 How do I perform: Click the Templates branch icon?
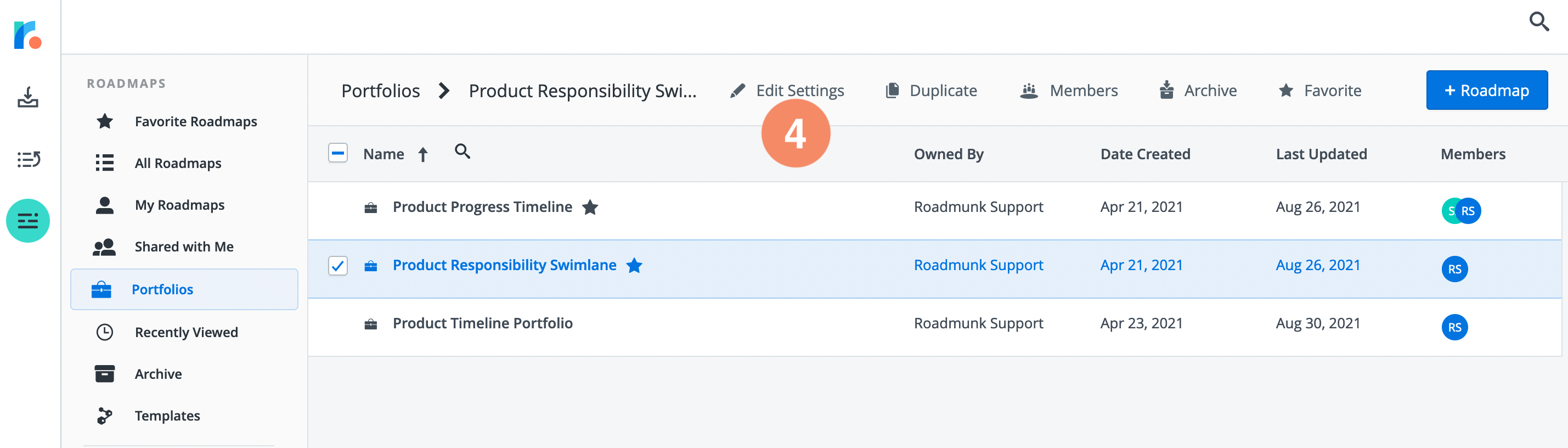105,416
